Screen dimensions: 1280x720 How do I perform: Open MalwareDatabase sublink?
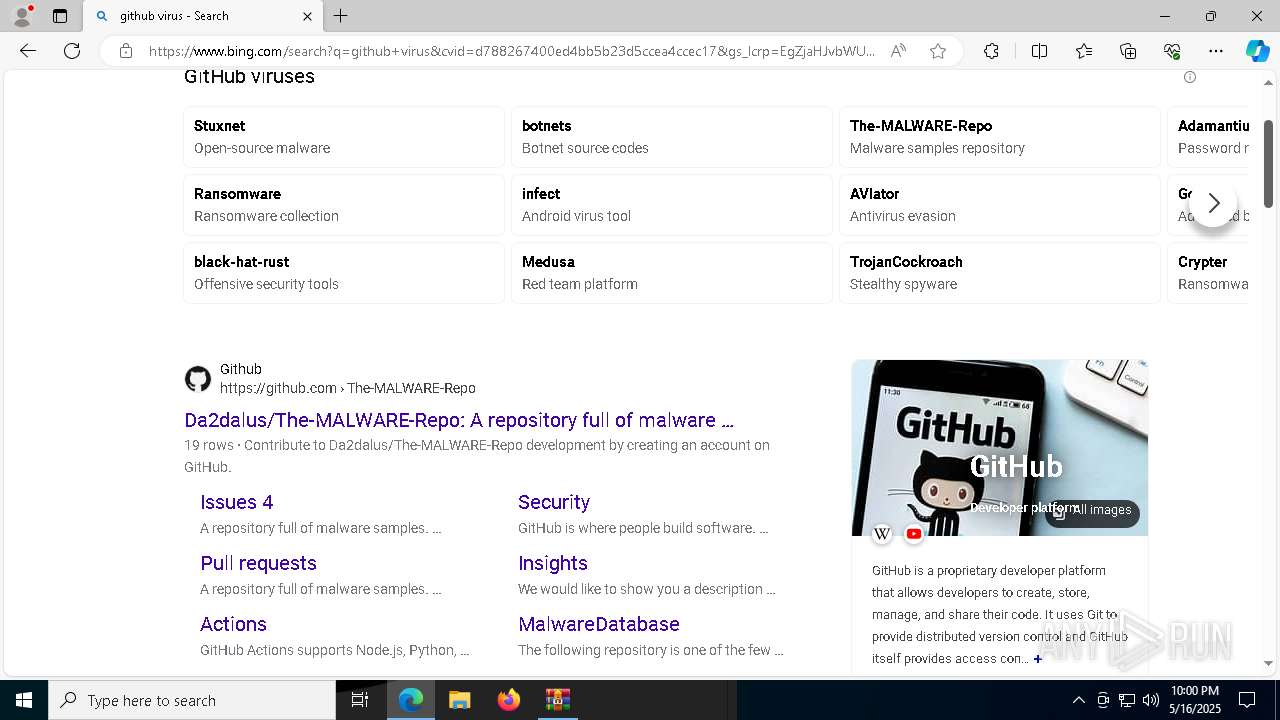tap(599, 624)
